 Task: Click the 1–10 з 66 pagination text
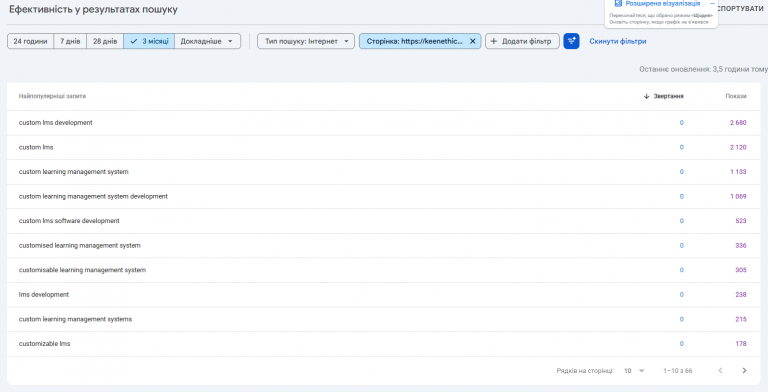click(x=678, y=371)
